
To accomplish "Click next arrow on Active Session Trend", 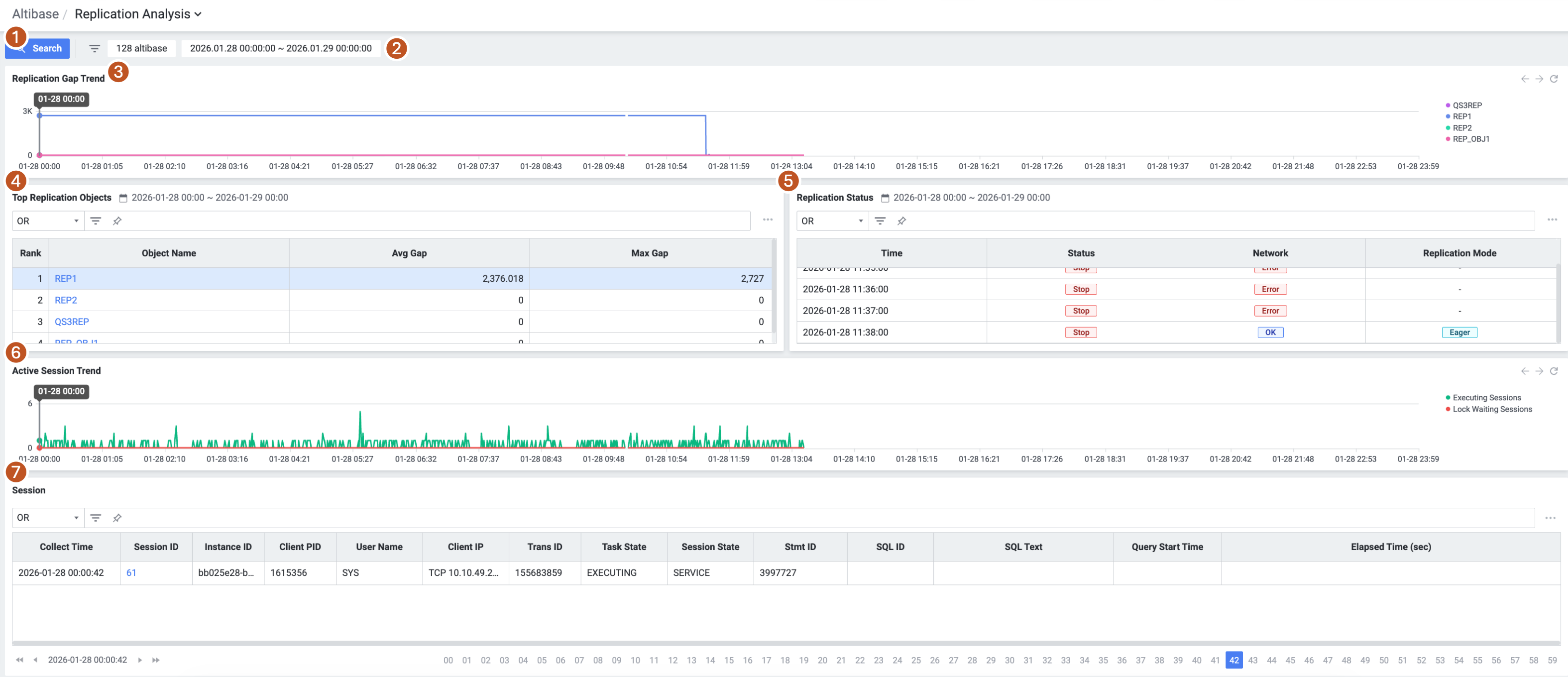I will [1540, 371].
